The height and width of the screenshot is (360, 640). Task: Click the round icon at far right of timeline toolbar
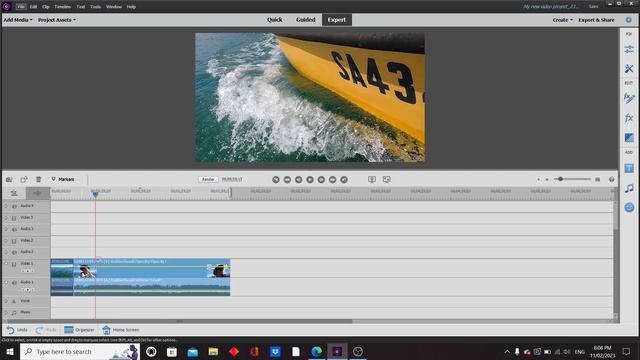pyautogui.click(x=611, y=179)
